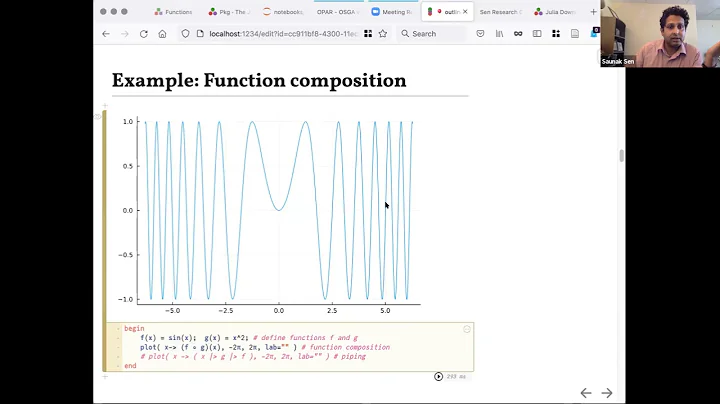720x404 pixels.
Task: Go to previous slide with left arrow
Action: coord(586,393)
